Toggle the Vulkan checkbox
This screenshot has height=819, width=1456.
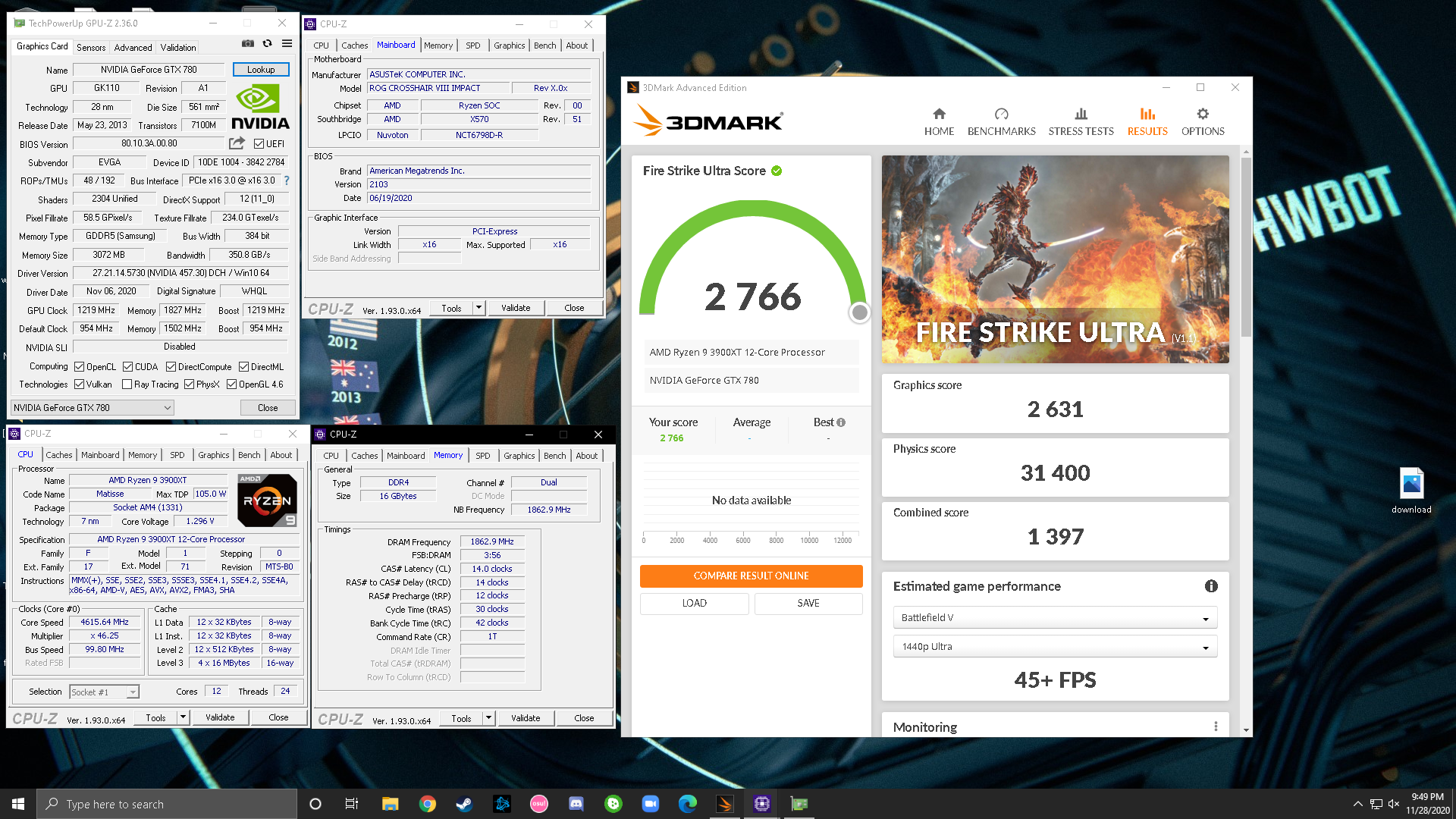[x=79, y=384]
